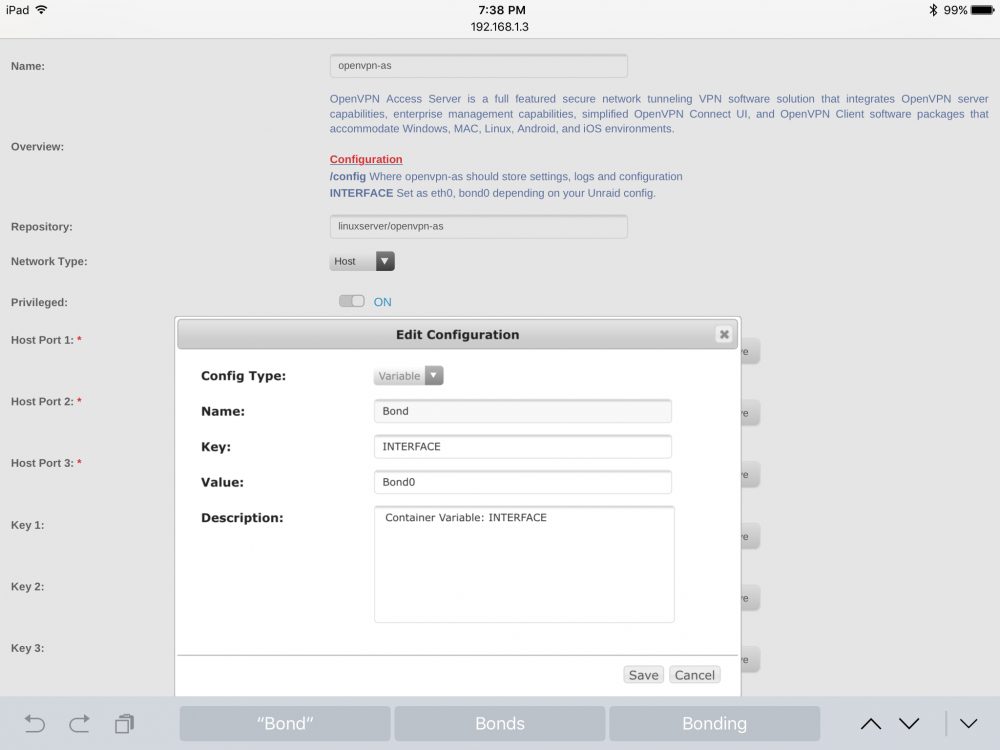Viewport: 1000px width, 750px height.
Task: Tap the redo arrow in keyboard bar
Action: coord(79,724)
